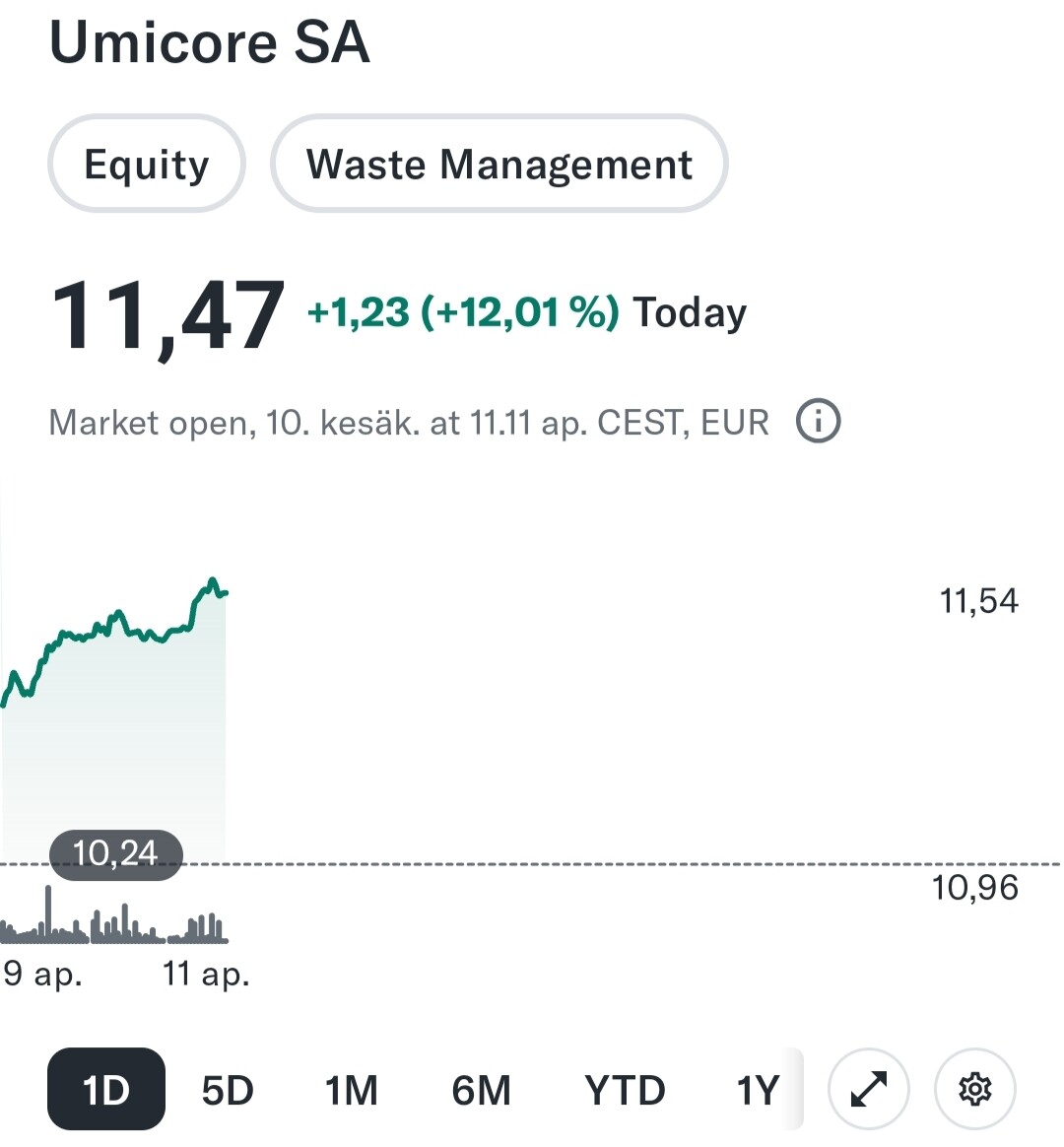The image size is (1064, 1147).
Task: Tap the 10,96 price axis label
Action: click(974, 887)
